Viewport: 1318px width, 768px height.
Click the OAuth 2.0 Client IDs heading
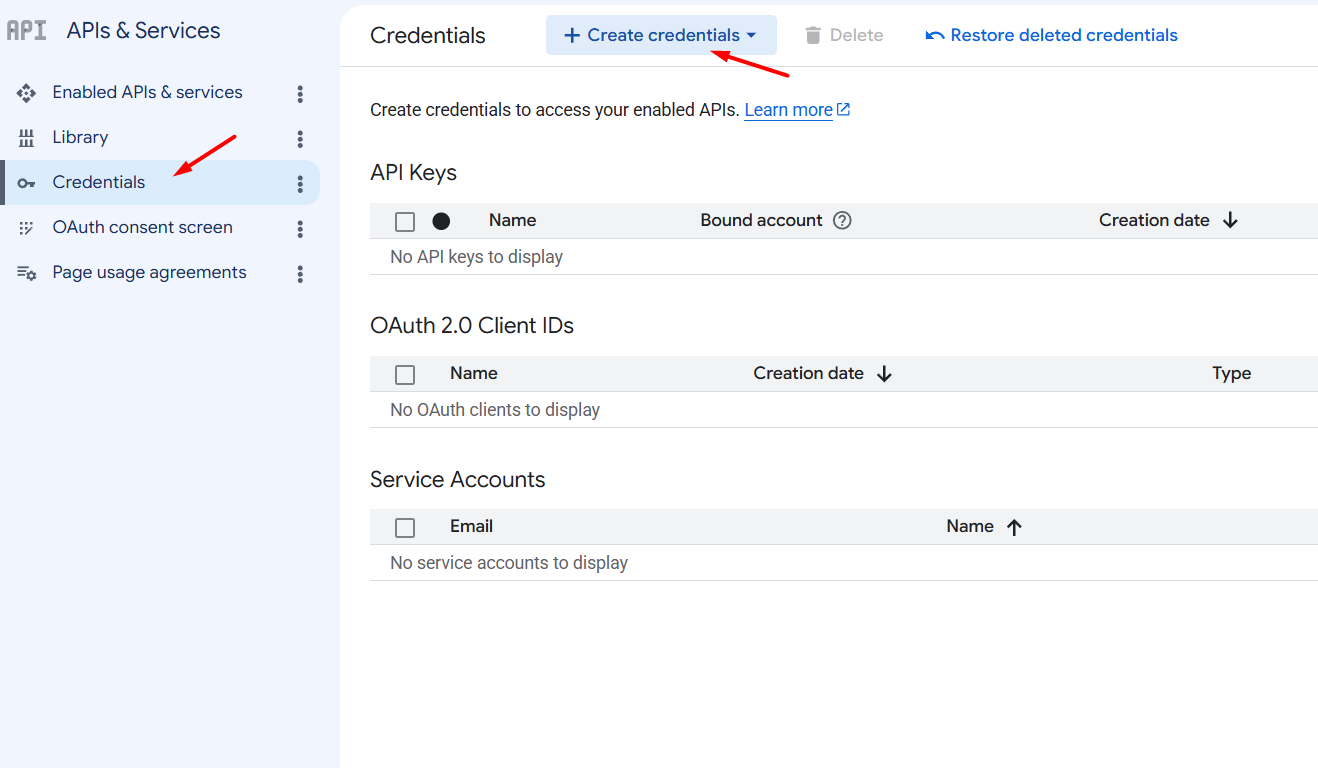coord(472,326)
